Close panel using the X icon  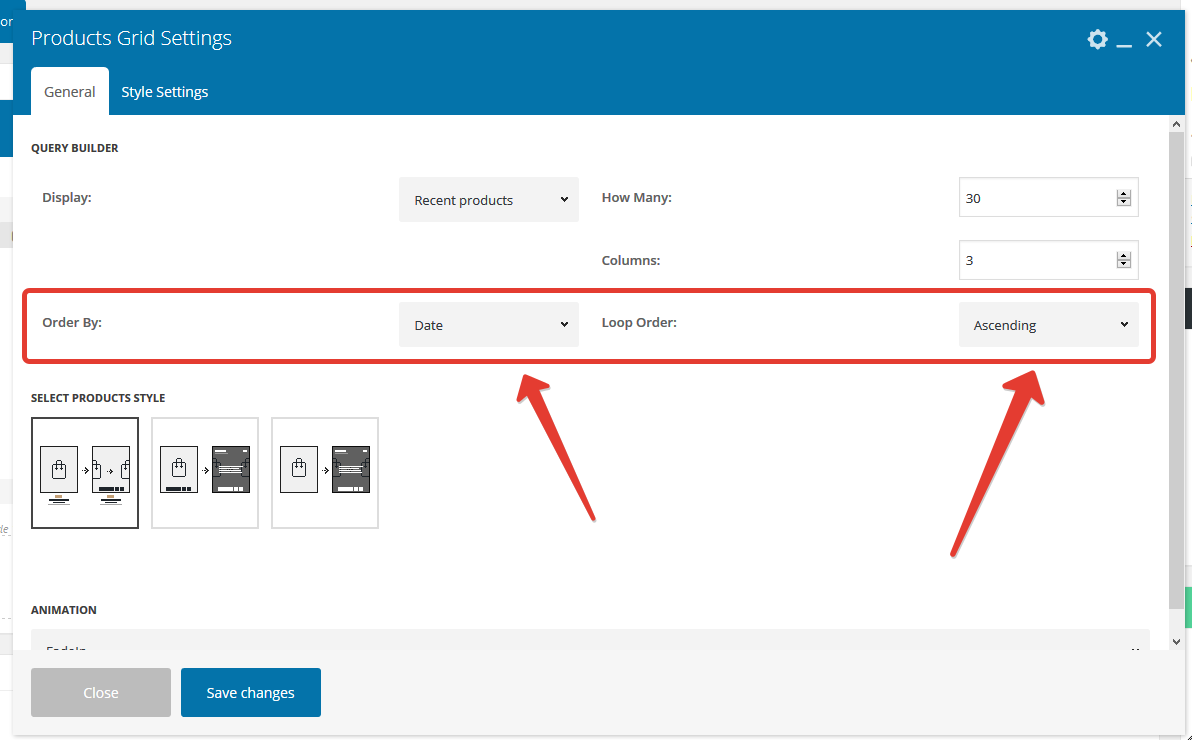click(x=1154, y=39)
